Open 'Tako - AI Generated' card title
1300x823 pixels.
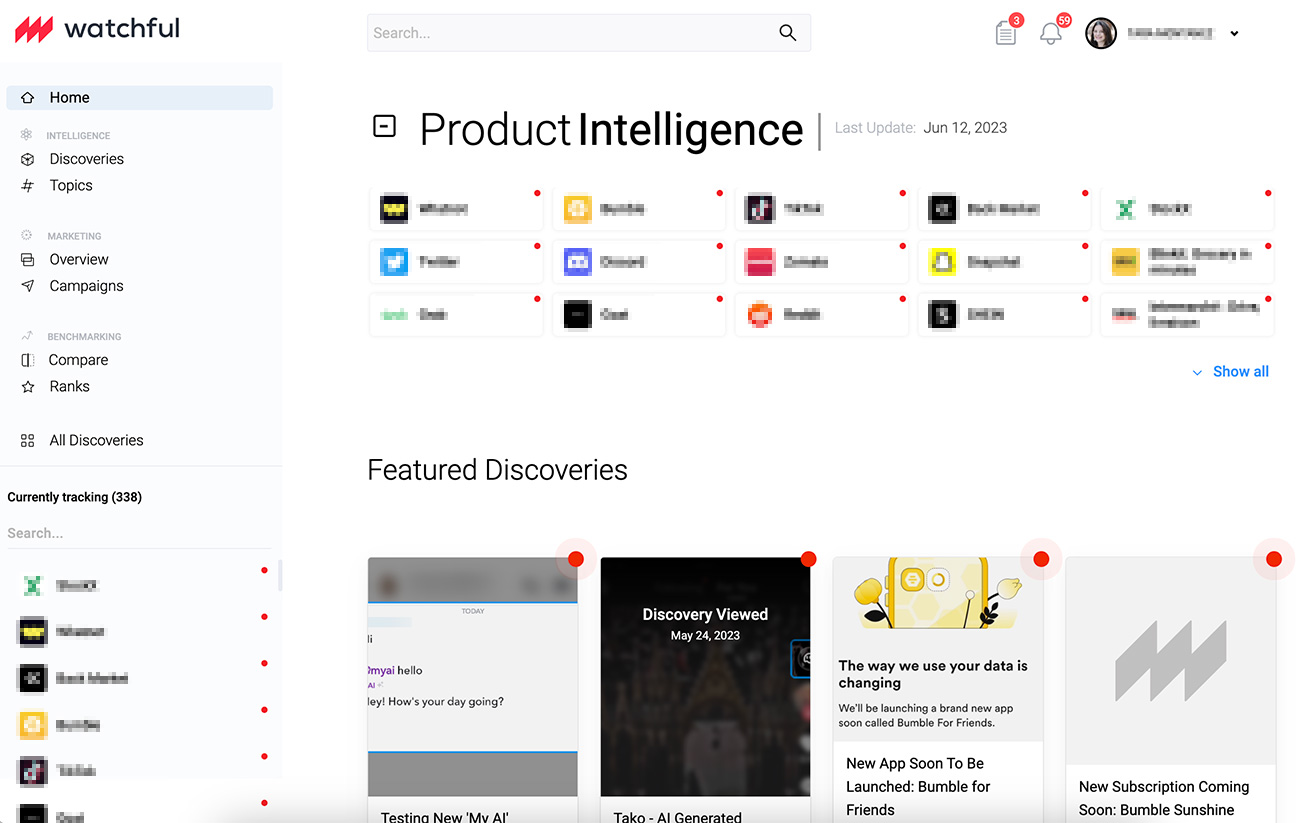(678, 816)
